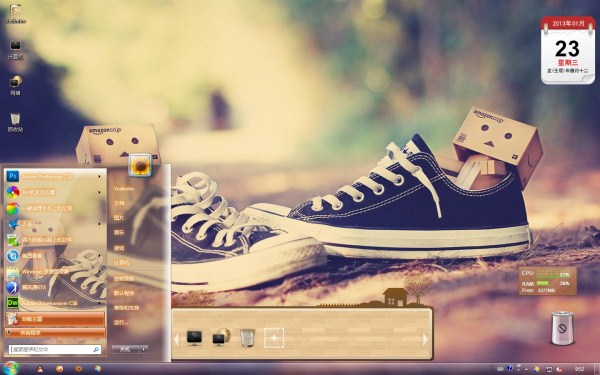Open Control Panel from Start menu right column

[124, 279]
